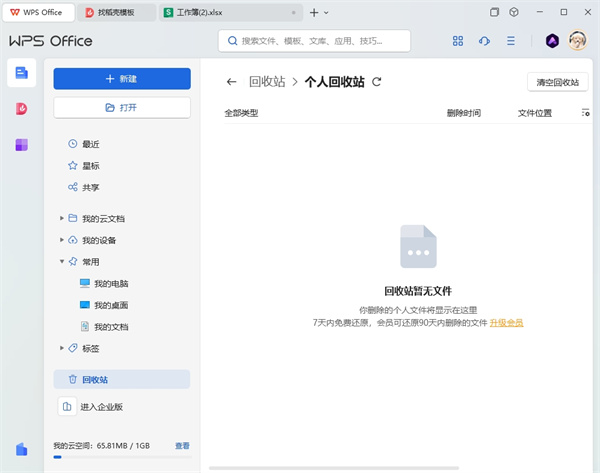Open the red Docer template icon in rail

(x=21, y=109)
